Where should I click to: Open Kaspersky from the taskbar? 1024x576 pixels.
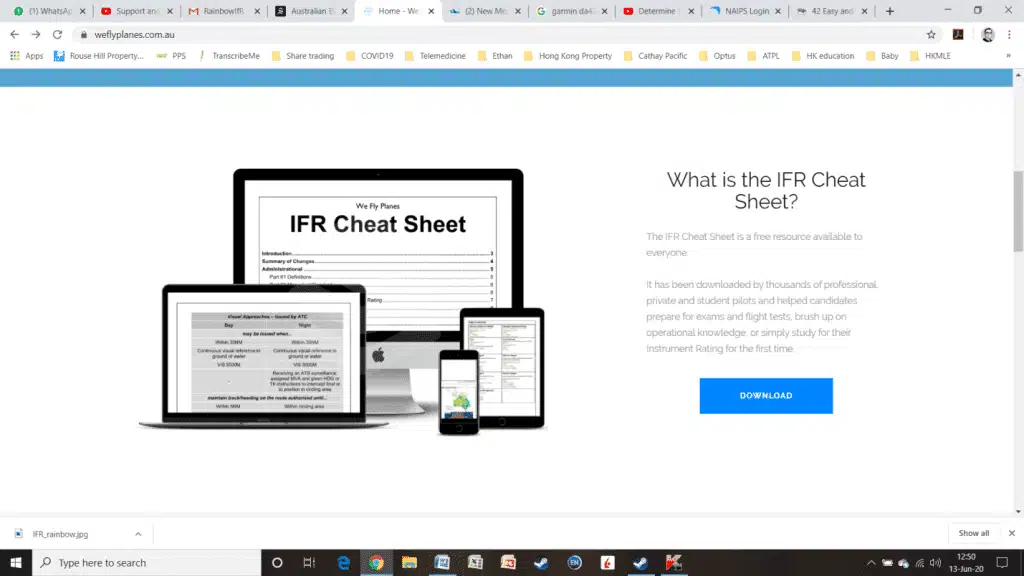674,561
